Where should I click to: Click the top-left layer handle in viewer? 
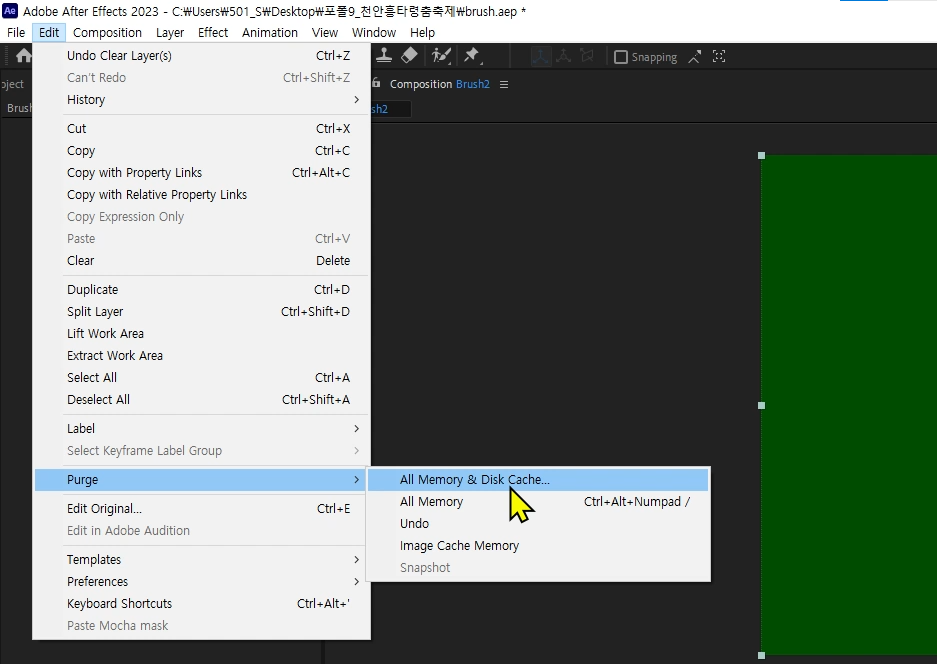tap(761, 155)
